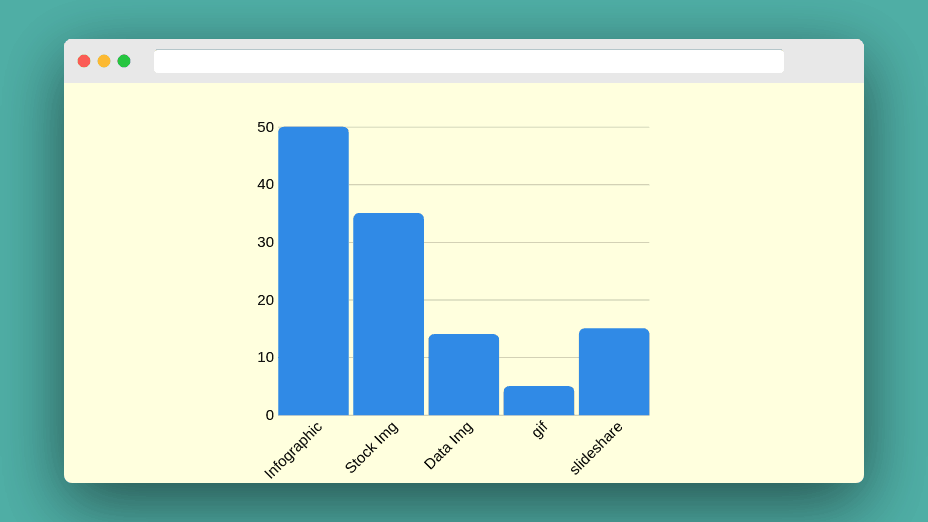
Task: Click the slideshare axis label
Action: (x=596, y=448)
